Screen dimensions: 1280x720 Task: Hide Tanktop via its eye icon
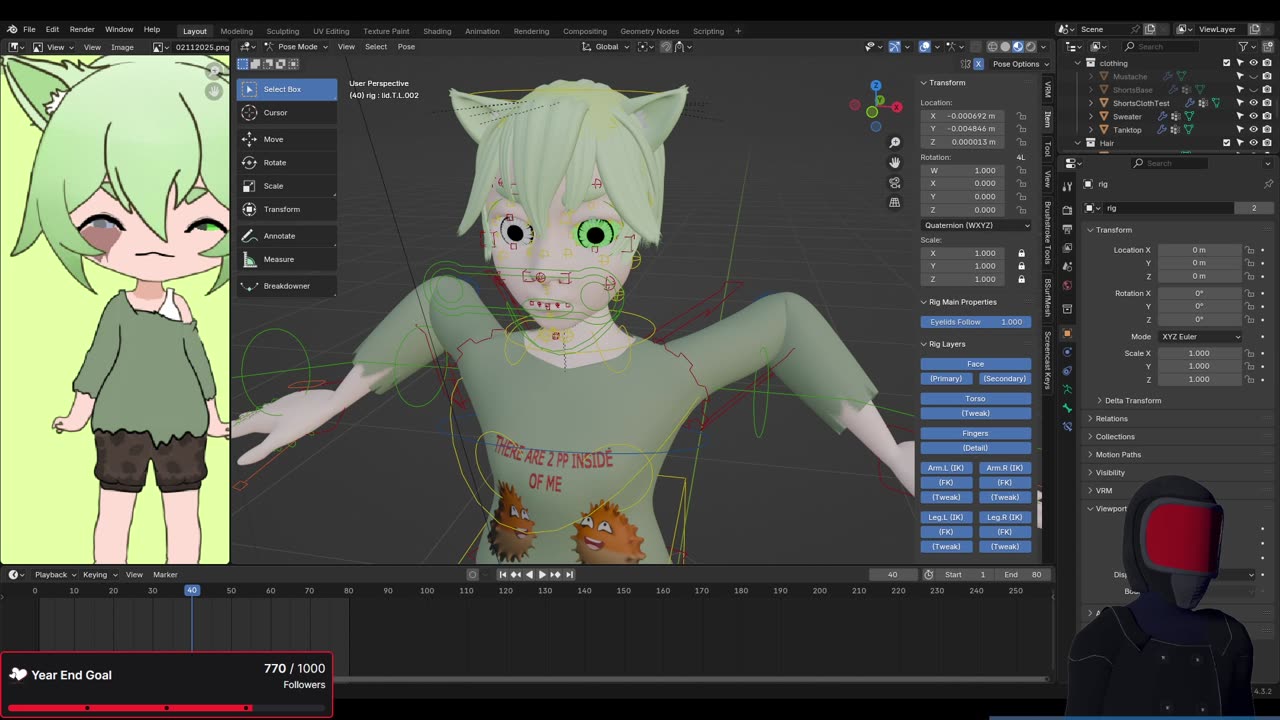pos(1253,130)
